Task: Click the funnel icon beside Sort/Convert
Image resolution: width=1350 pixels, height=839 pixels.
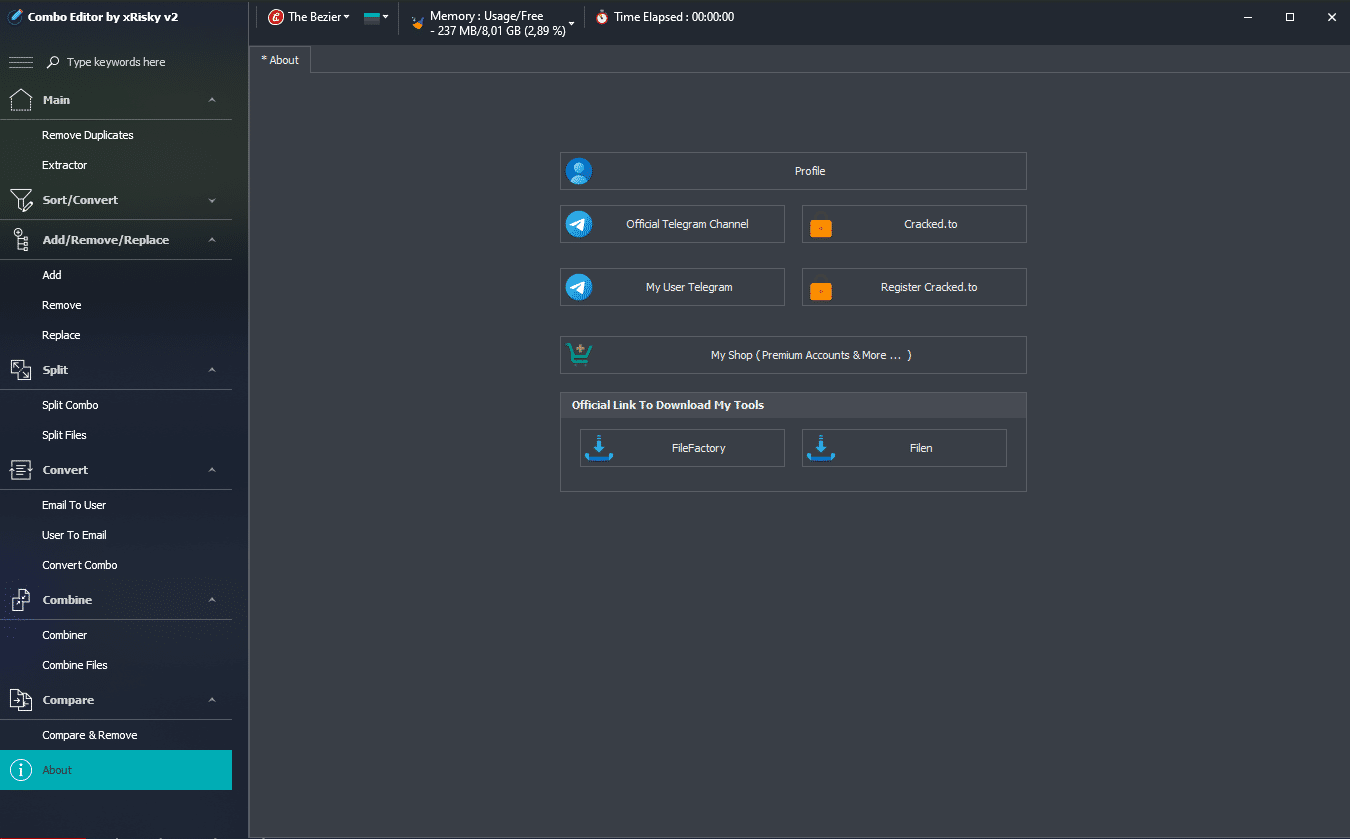Action: point(21,200)
